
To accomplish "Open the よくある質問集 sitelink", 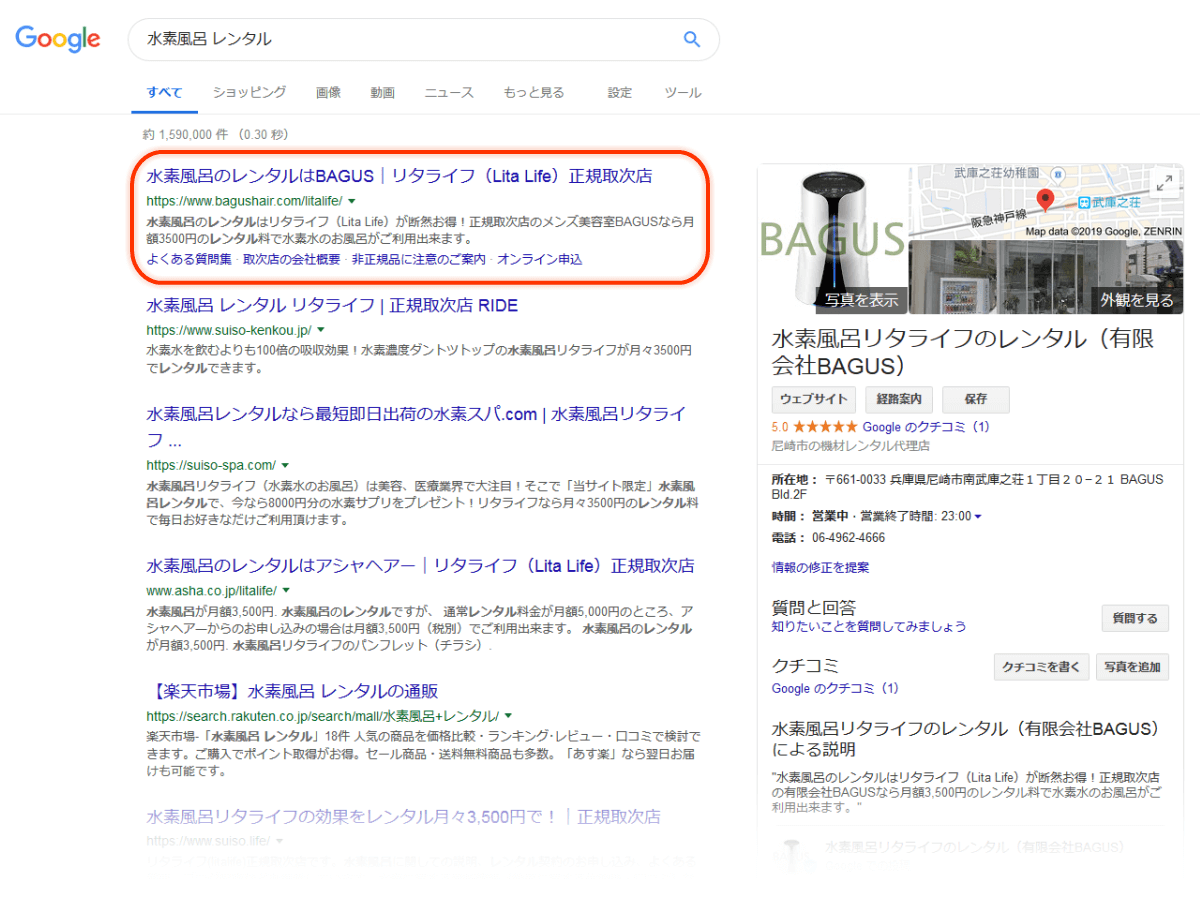I will 189,259.
